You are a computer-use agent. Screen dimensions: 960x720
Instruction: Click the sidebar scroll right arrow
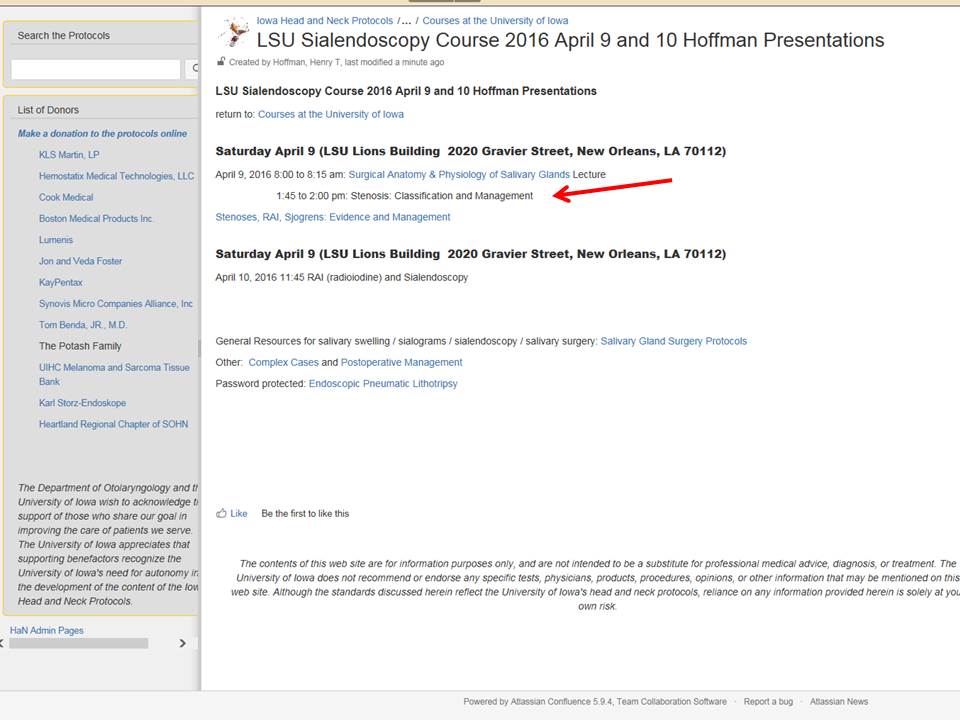pos(182,643)
